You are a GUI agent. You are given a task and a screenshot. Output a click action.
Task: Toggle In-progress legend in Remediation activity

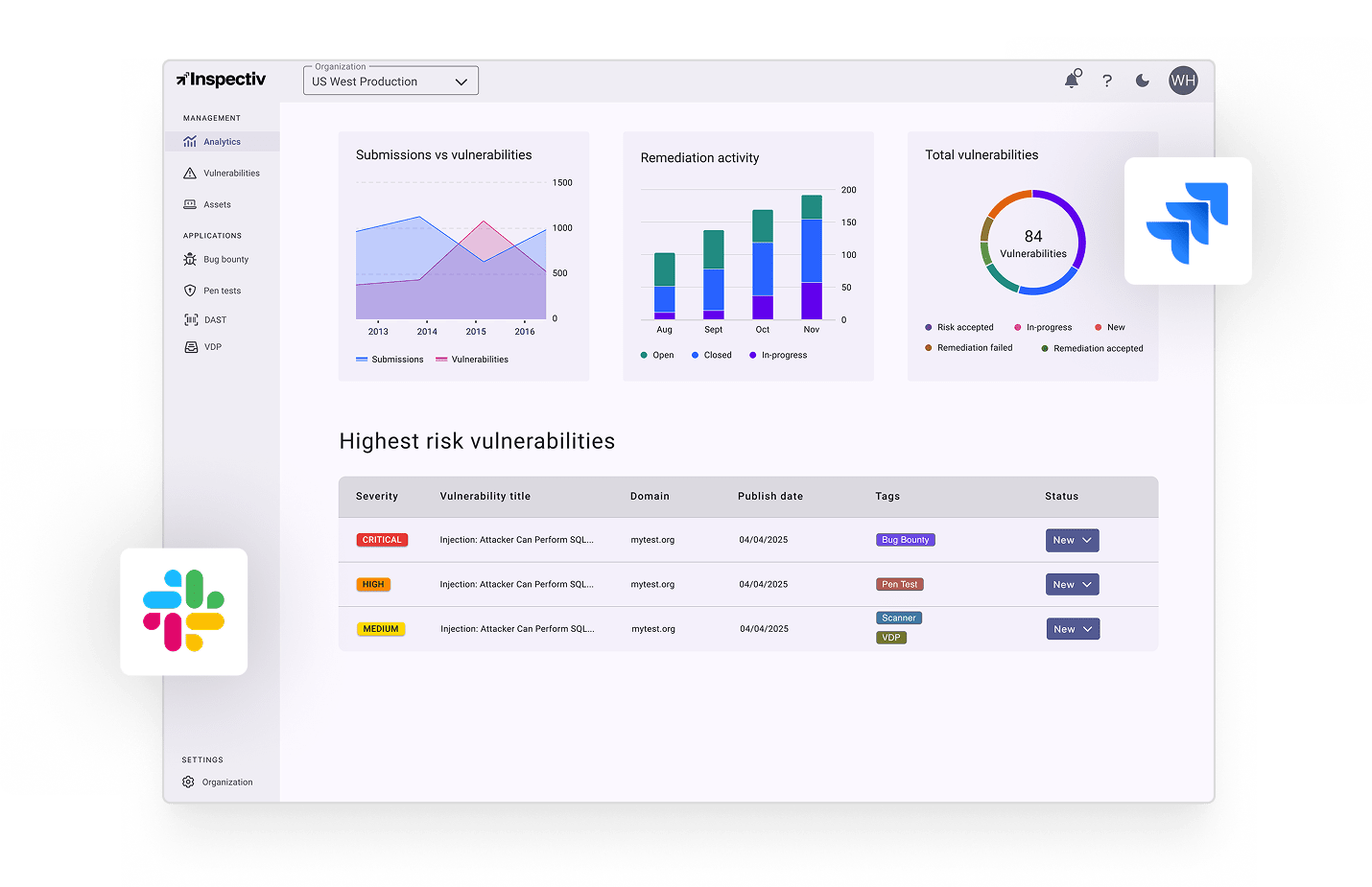point(778,355)
